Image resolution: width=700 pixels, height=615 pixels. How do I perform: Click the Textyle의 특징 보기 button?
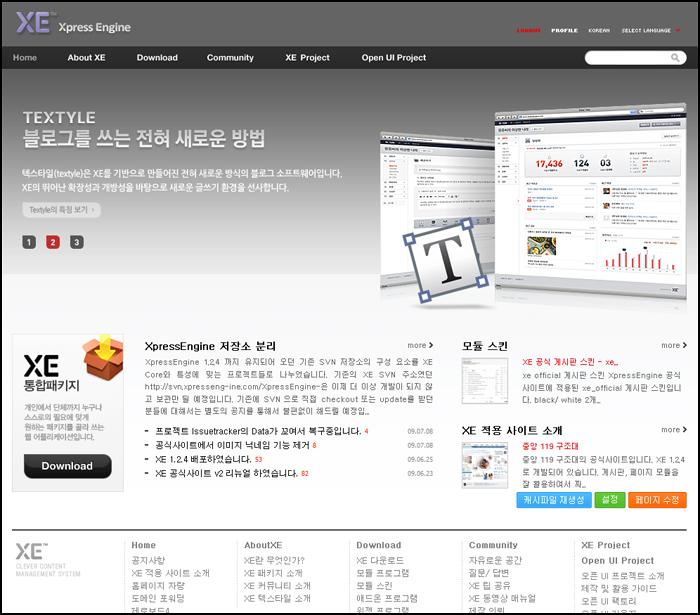(x=62, y=210)
